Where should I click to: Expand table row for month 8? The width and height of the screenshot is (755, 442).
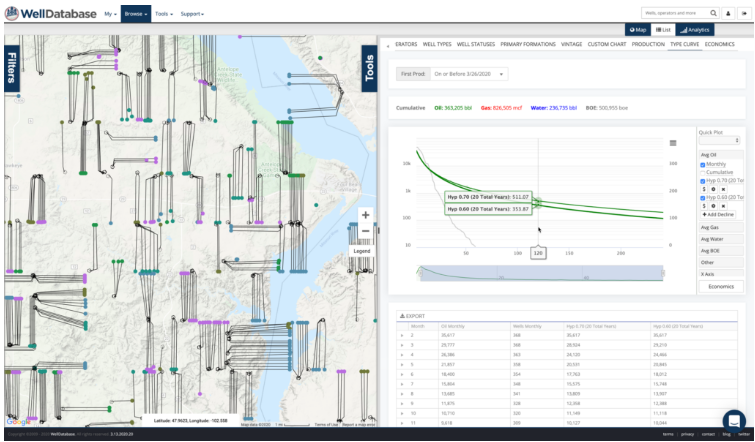point(402,394)
